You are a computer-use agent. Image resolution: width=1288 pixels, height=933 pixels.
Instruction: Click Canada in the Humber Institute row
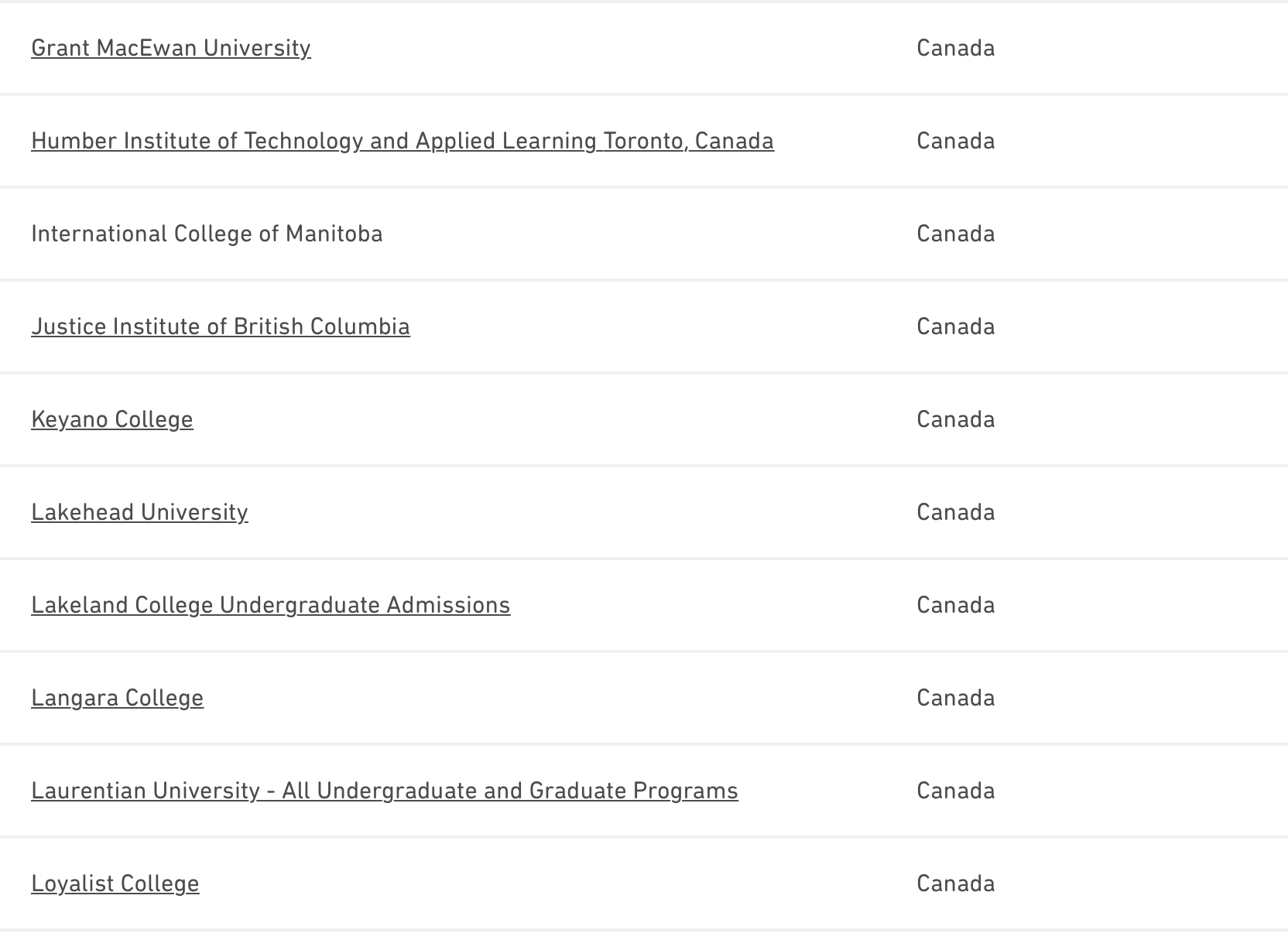(955, 141)
